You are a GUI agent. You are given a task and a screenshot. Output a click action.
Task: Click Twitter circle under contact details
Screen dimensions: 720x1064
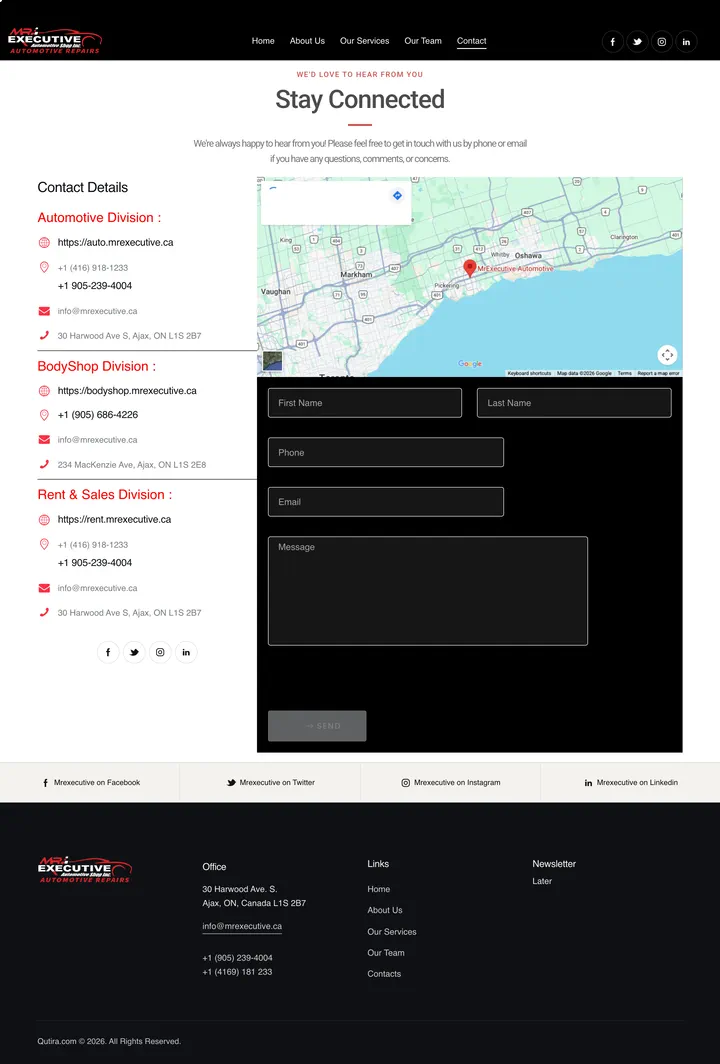[134, 652]
